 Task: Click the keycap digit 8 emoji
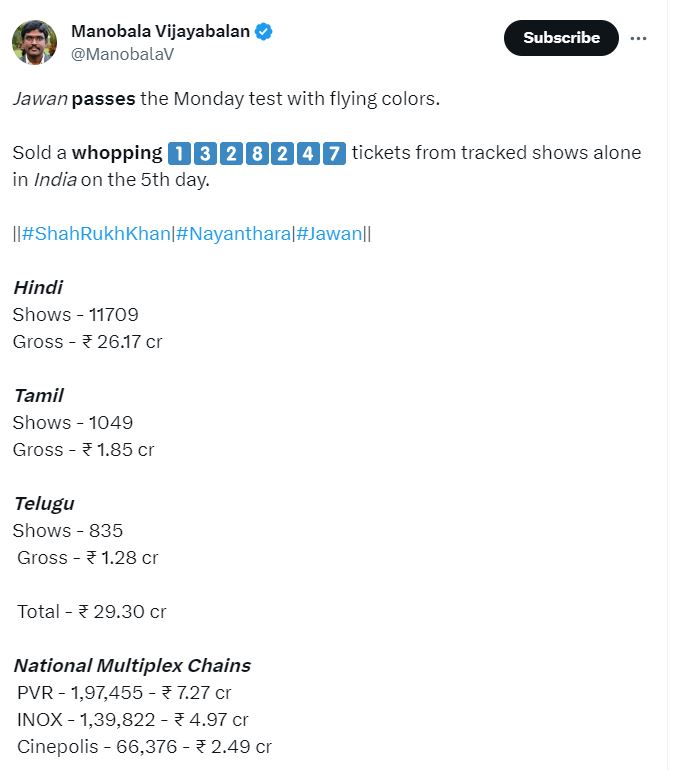click(256, 153)
